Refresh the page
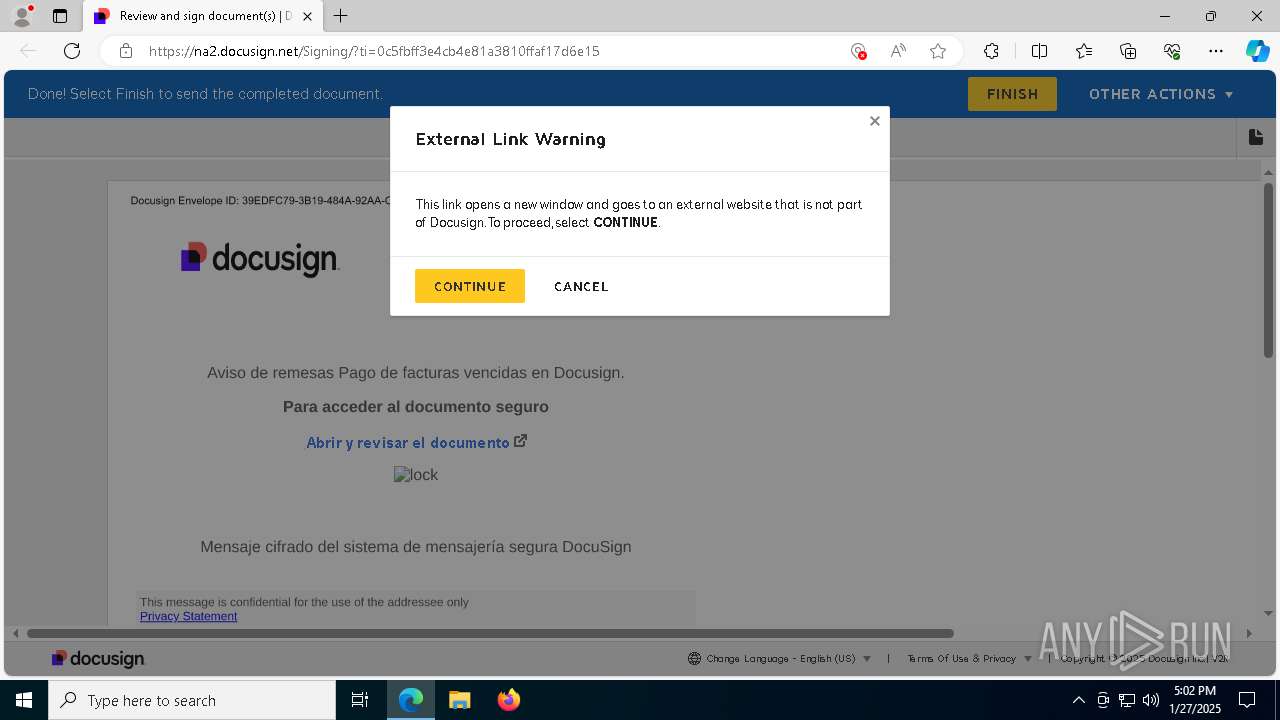The height and width of the screenshot is (720, 1280). click(x=72, y=51)
